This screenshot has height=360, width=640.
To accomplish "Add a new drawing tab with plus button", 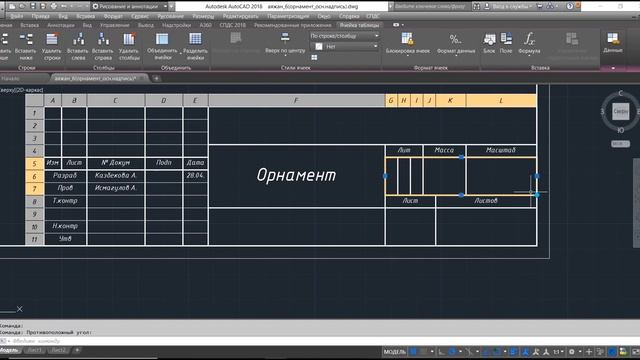I will pos(156,78).
